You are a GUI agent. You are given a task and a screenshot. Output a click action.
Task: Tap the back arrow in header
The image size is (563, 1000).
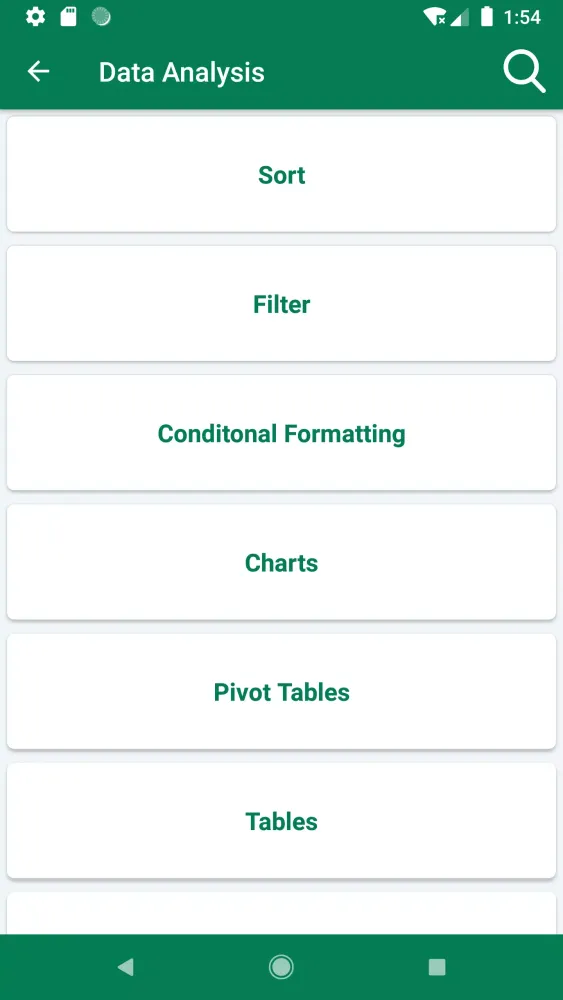click(38, 71)
